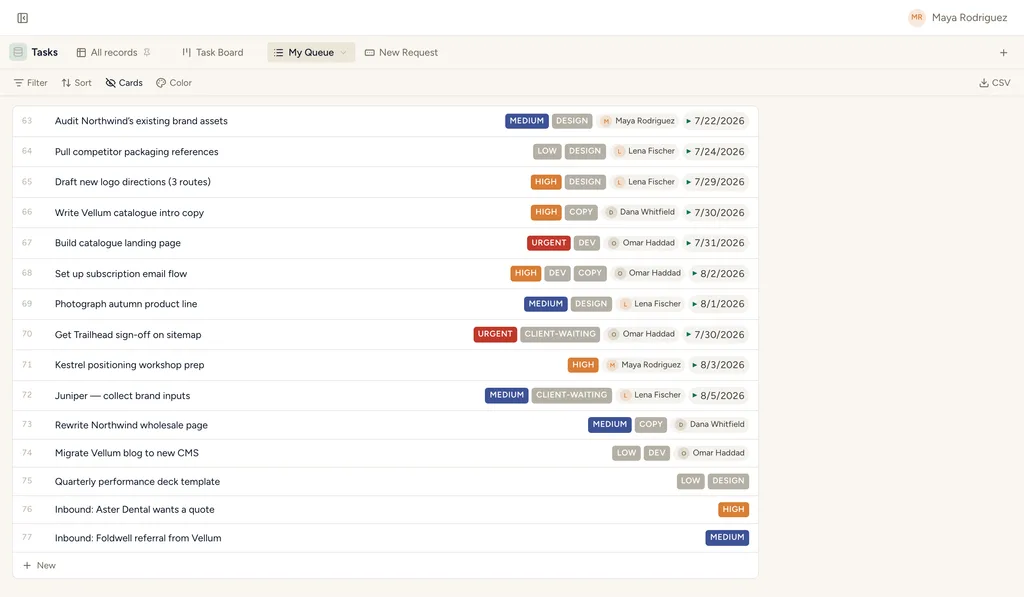Screen dimensions: 1024x597
Task: Open task Rewrite Northwind wholesale page
Action: (131, 425)
